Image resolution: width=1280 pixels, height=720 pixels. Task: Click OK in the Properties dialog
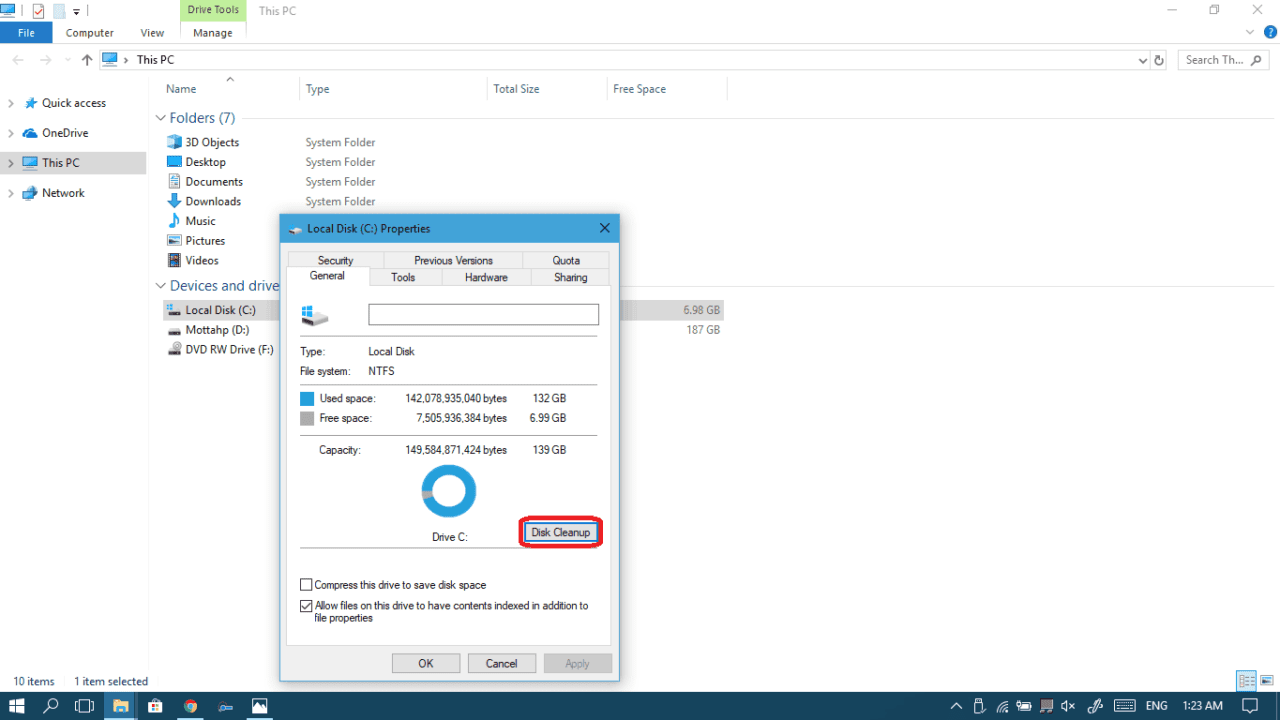click(425, 662)
